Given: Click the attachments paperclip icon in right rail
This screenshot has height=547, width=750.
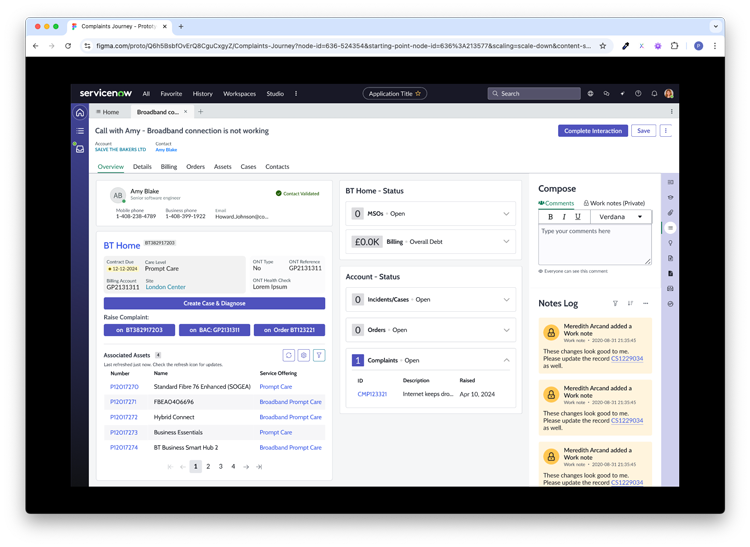Looking at the screenshot, I should 671,212.
